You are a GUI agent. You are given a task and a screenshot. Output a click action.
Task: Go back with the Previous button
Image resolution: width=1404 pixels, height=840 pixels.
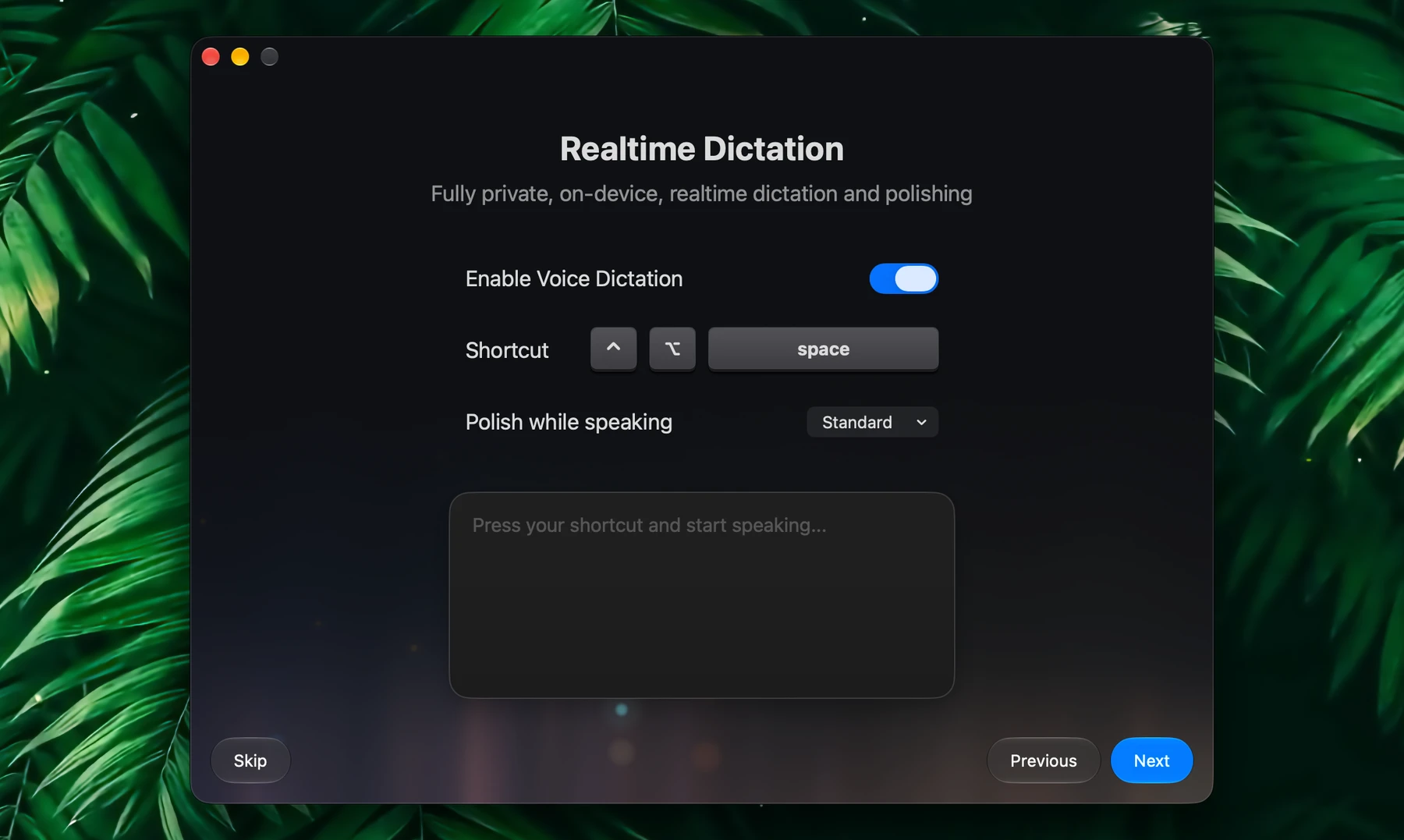(x=1043, y=760)
